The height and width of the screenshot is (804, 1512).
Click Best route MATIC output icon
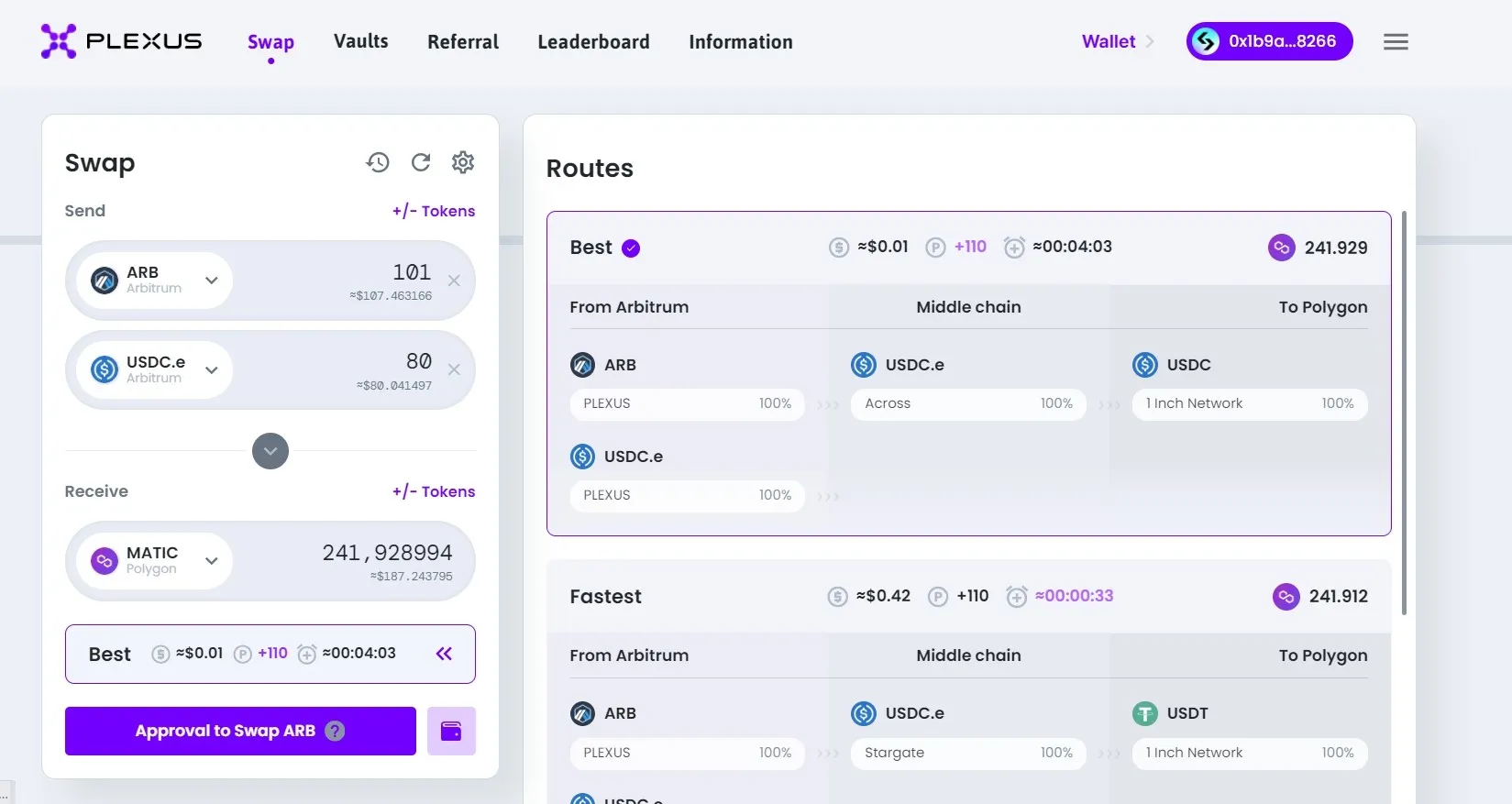pyautogui.click(x=1282, y=248)
